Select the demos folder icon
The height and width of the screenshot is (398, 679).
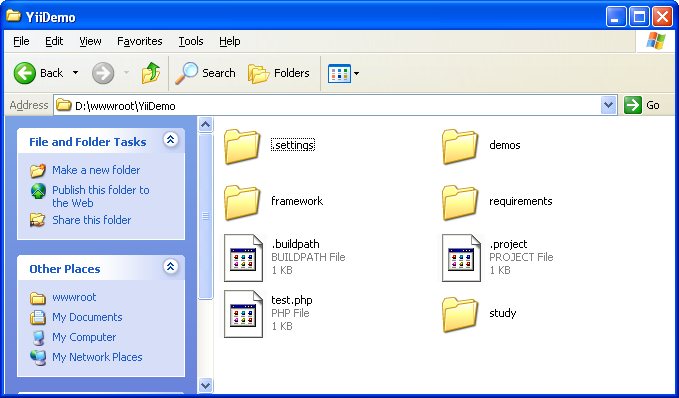point(460,146)
